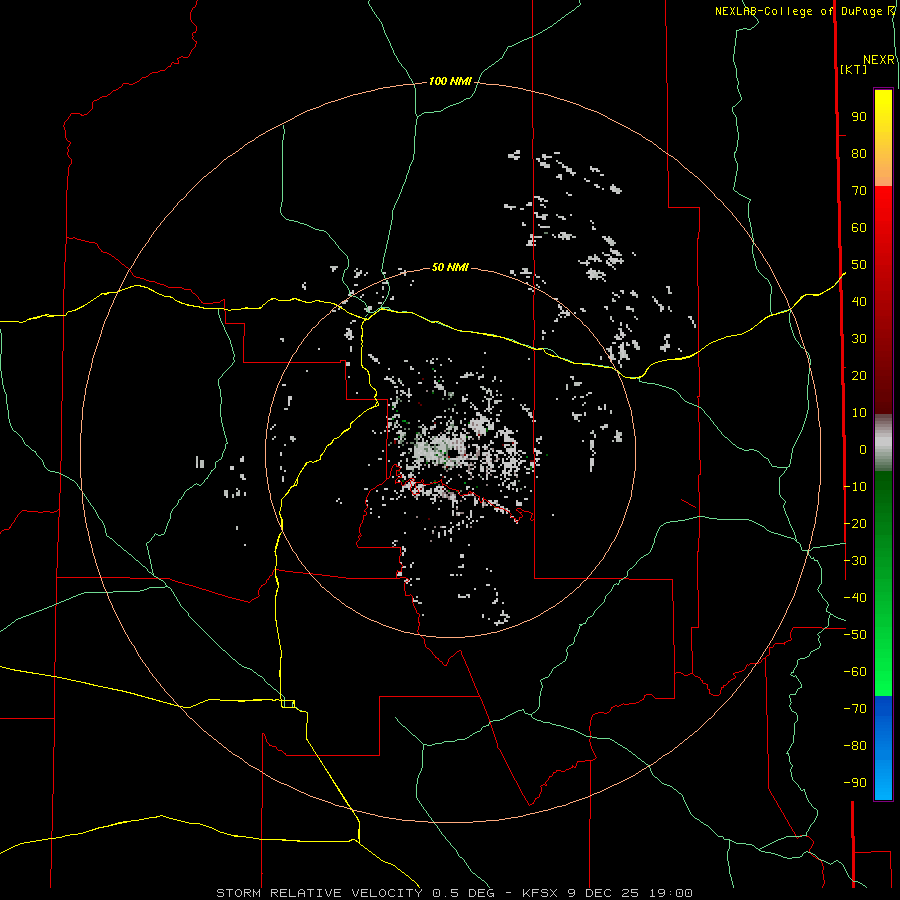
Task: Click the -50 label on velocity scale
Action: (x=855, y=635)
